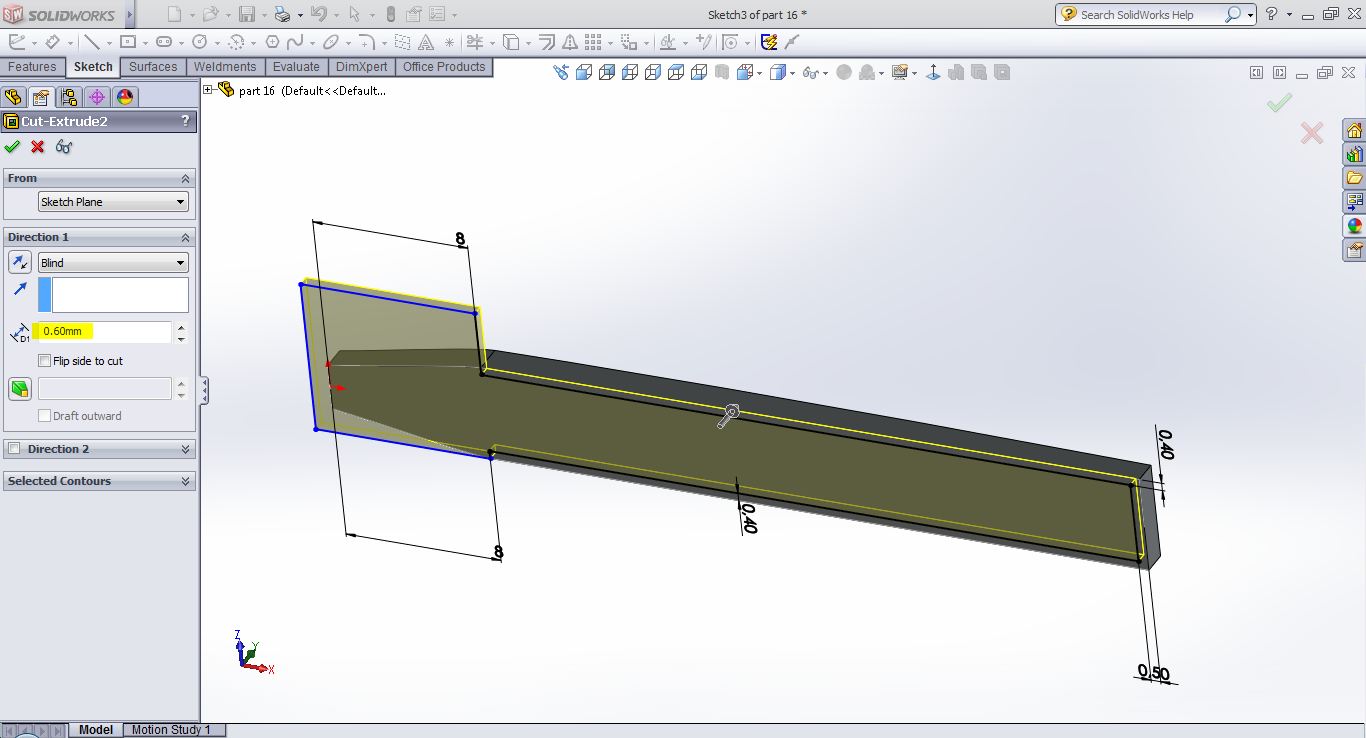Image resolution: width=1366 pixels, height=738 pixels.
Task: Click the Reverse Direction button
Action: 19,262
